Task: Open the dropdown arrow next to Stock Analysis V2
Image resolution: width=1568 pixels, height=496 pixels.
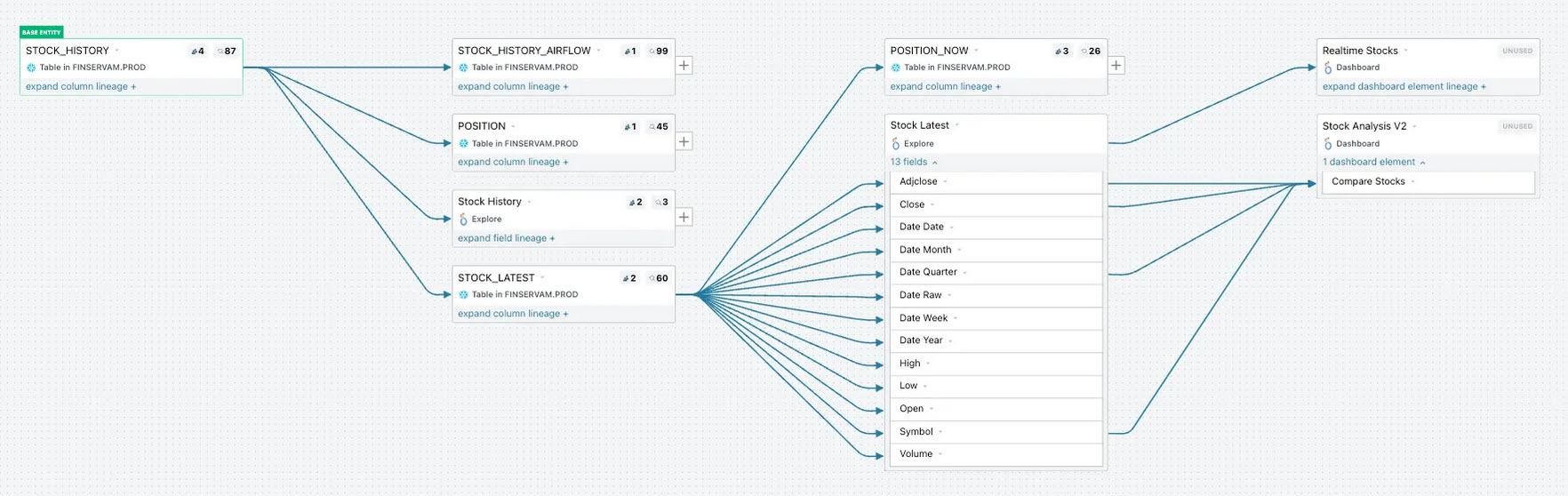Action: pos(1414,126)
